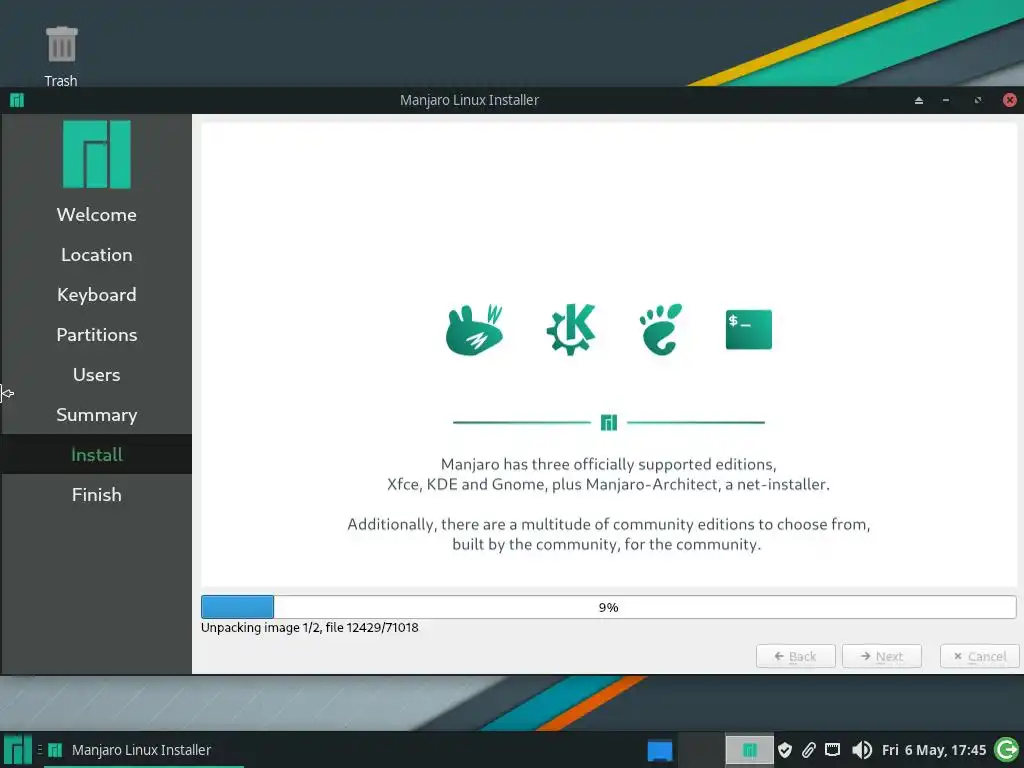This screenshot has height=768, width=1024.
Task: Select the active workspace with Manjaro thumbnail
Action: 749,750
